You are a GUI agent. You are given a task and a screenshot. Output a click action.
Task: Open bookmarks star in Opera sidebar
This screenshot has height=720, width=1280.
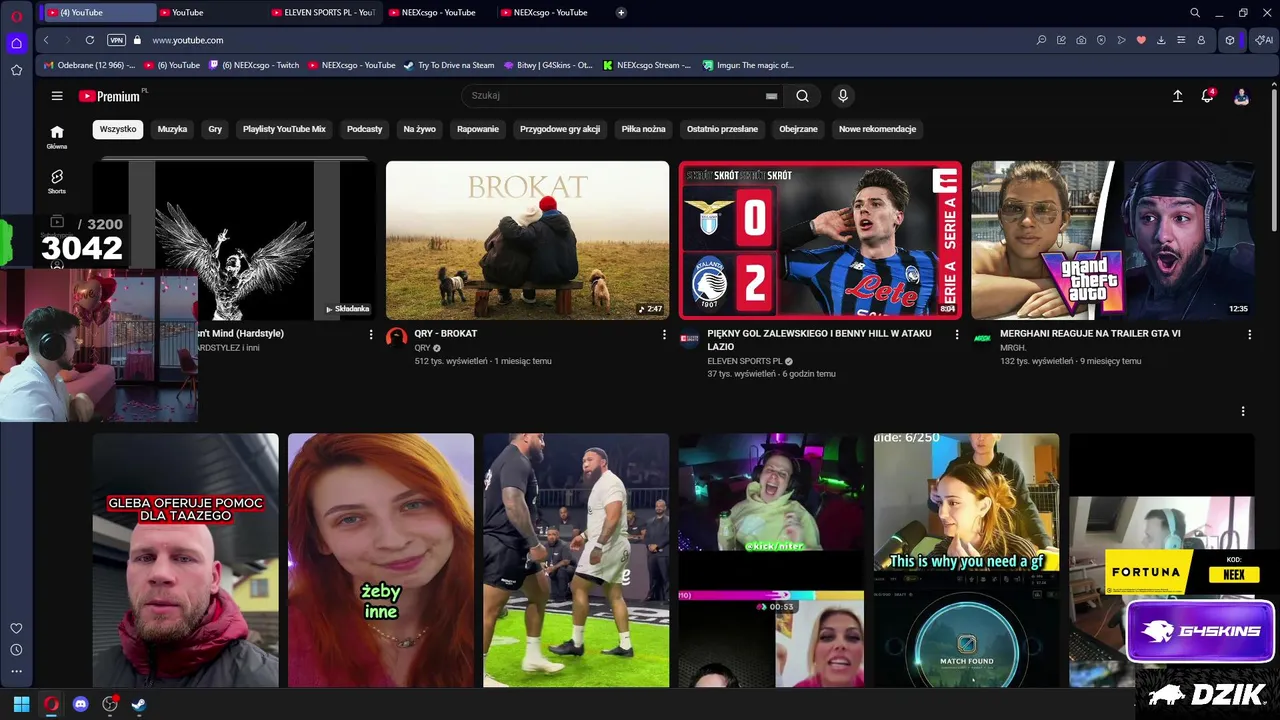[16, 70]
